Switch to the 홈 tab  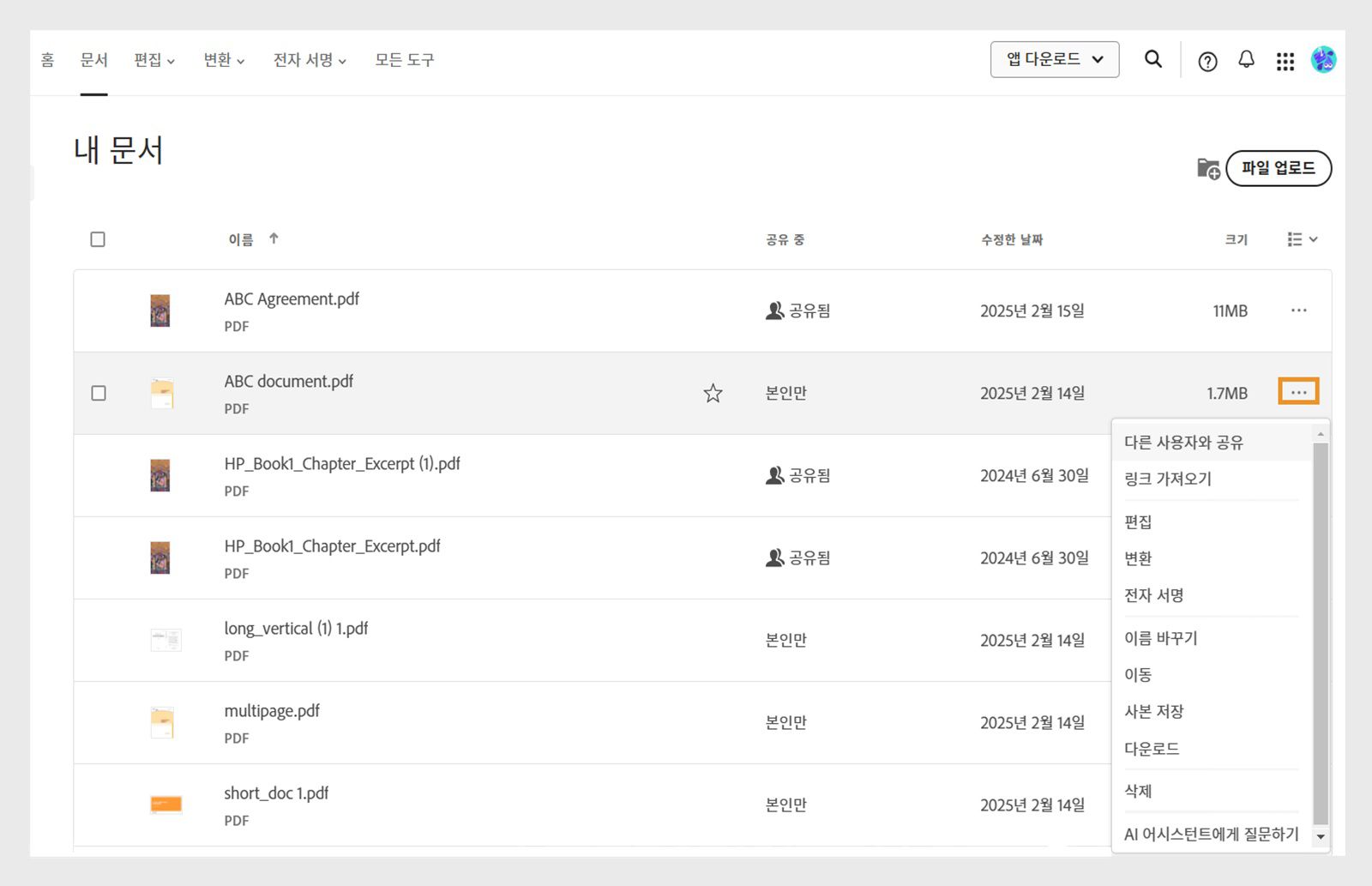[x=47, y=60]
